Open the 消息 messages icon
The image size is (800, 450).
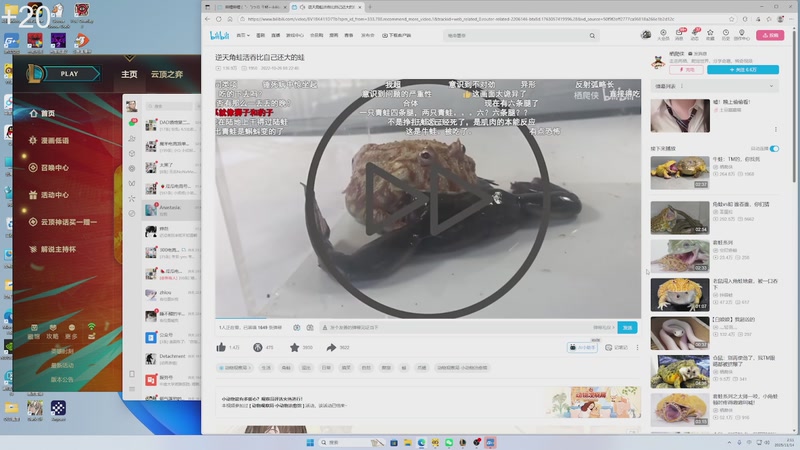point(680,35)
